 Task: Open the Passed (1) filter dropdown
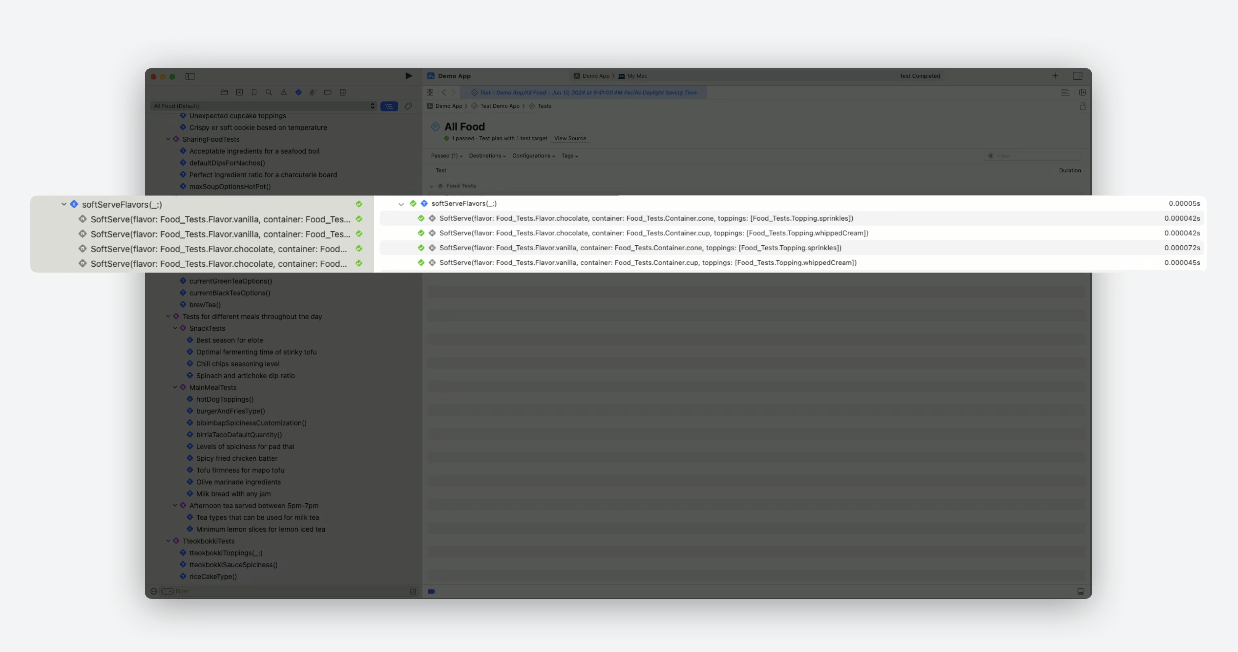(x=445, y=156)
